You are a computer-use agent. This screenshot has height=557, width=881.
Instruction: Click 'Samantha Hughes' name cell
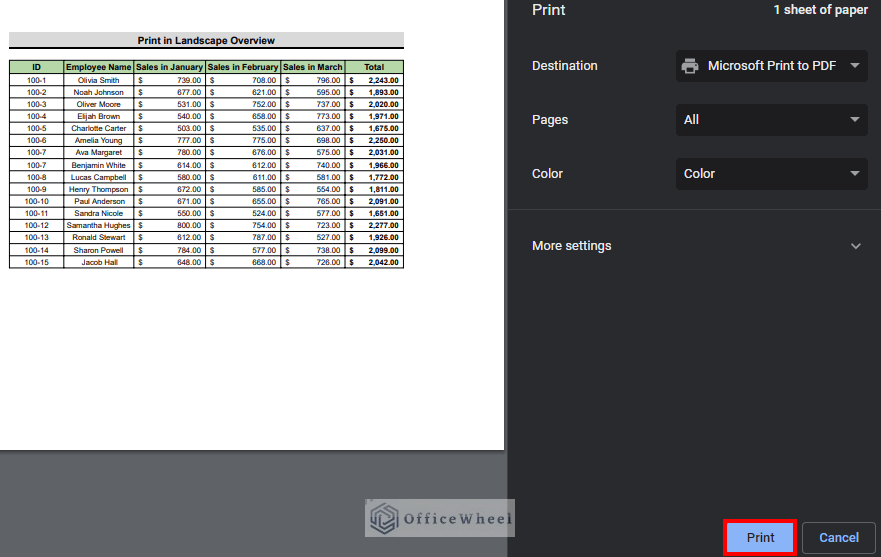pyautogui.click(x=98, y=225)
